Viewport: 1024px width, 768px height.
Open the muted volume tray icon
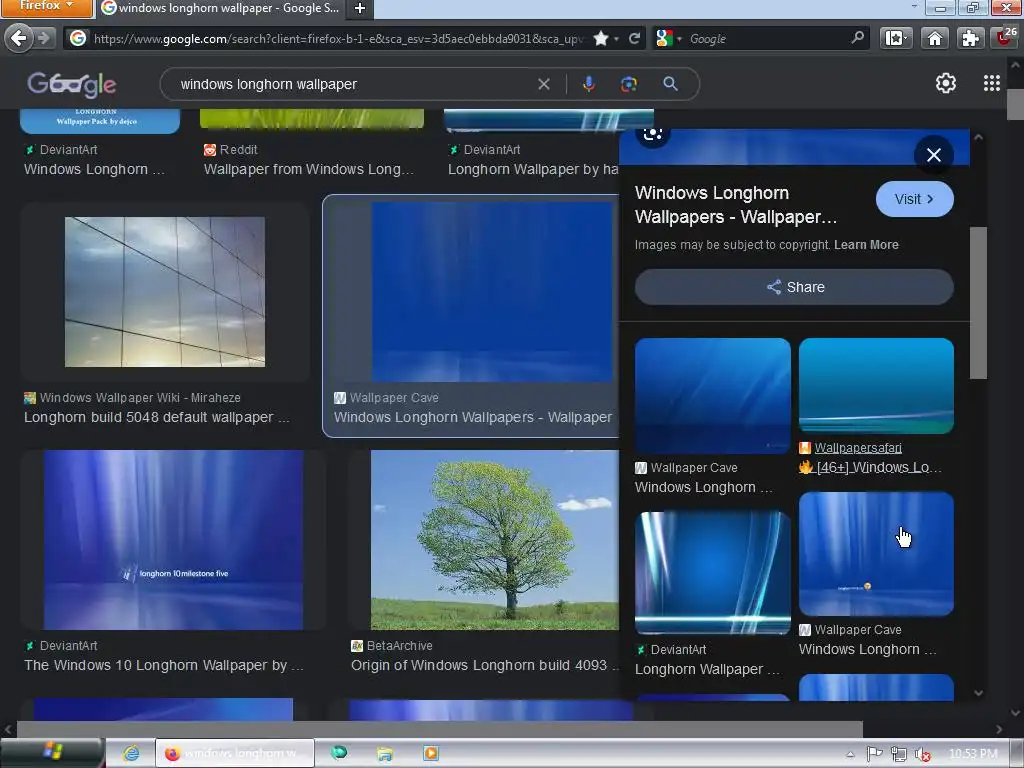click(x=922, y=754)
